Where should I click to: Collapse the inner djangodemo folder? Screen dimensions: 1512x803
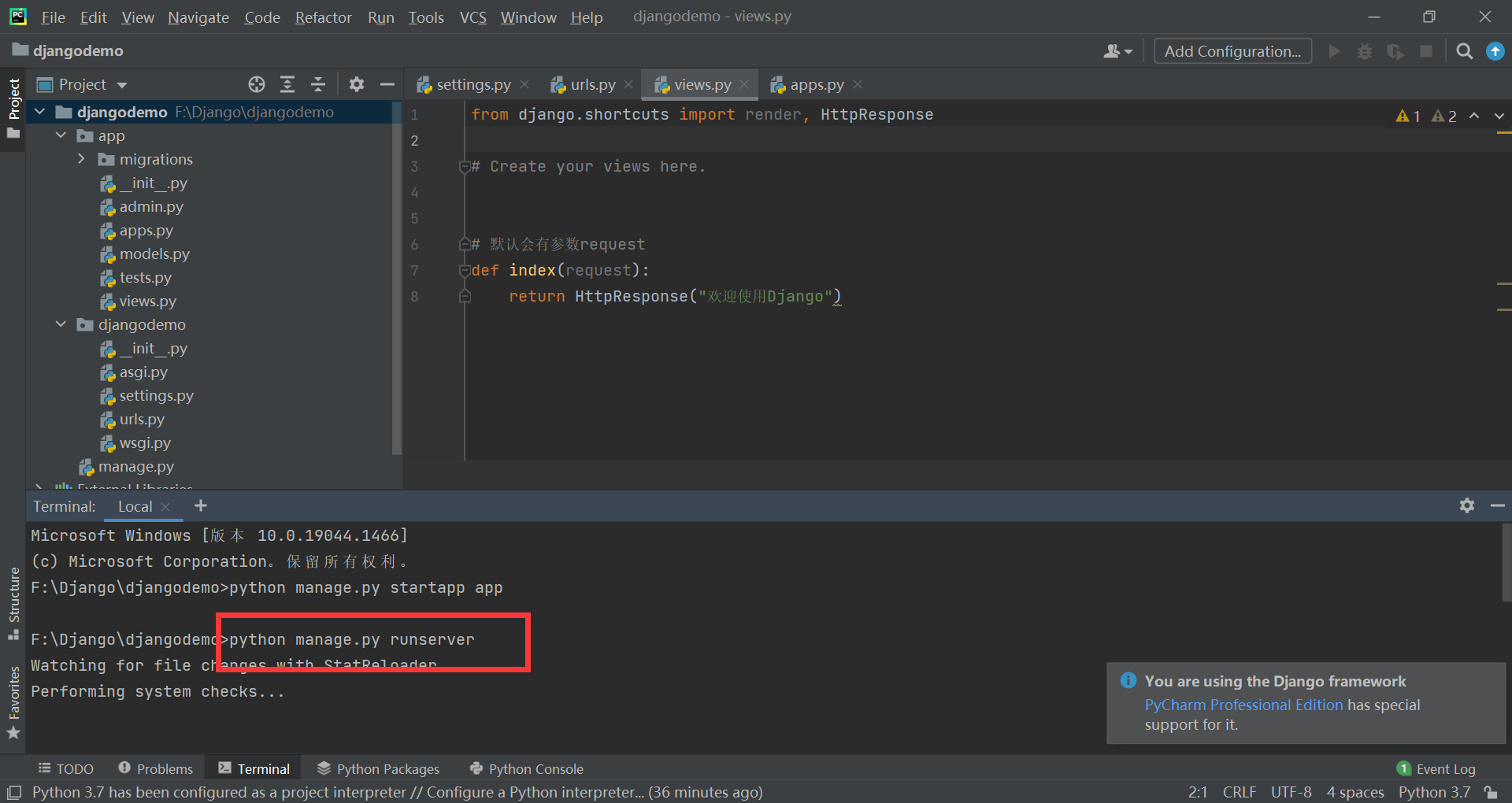coord(61,324)
